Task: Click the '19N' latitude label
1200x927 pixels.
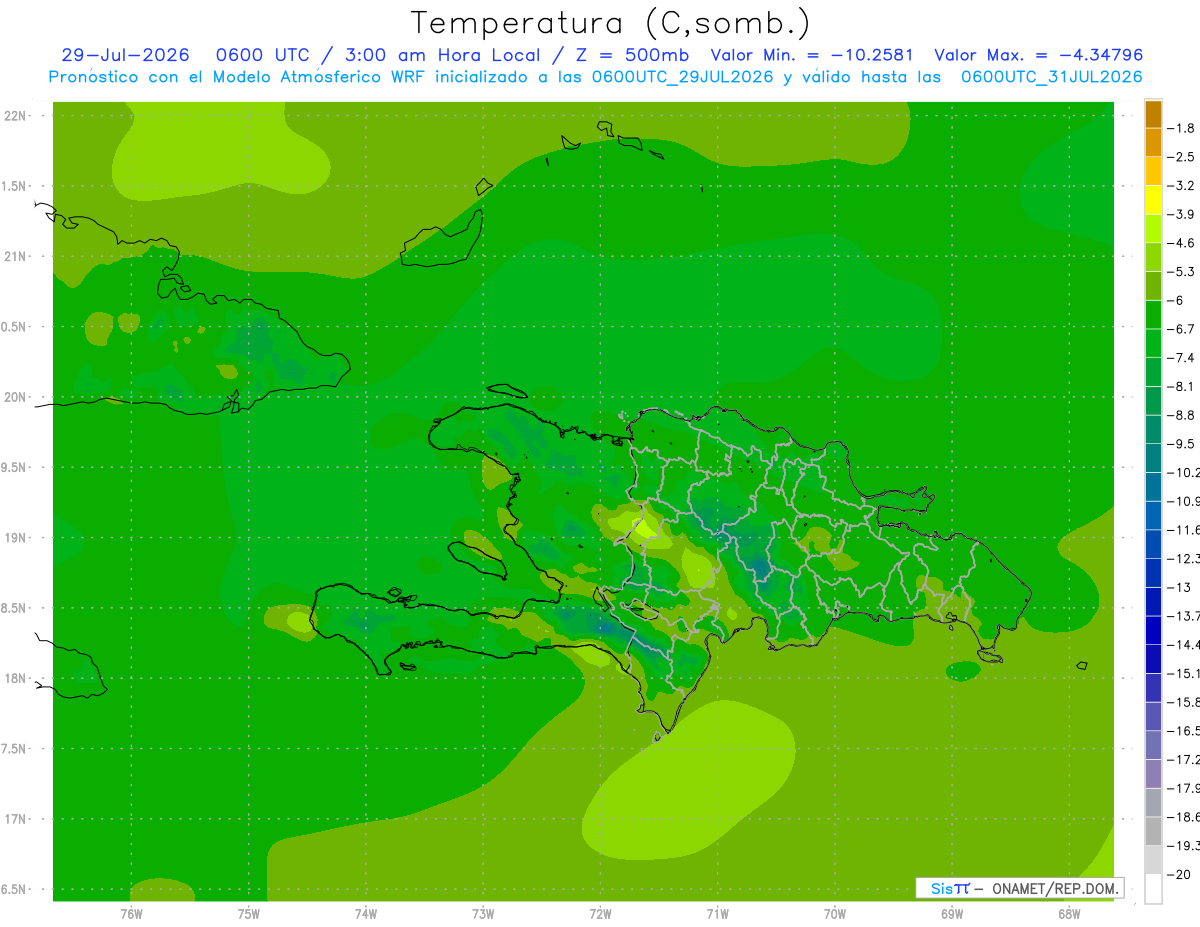Action: pos(15,538)
